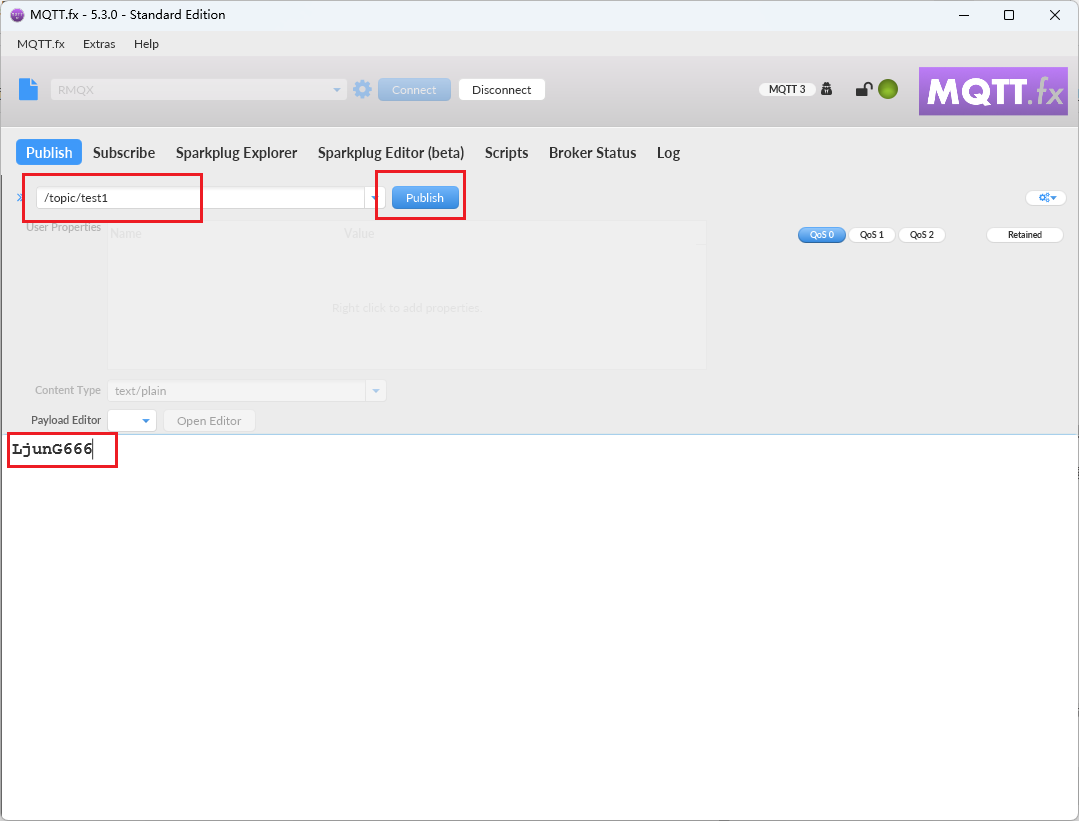Click the green connection status indicator

pyautogui.click(x=888, y=89)
